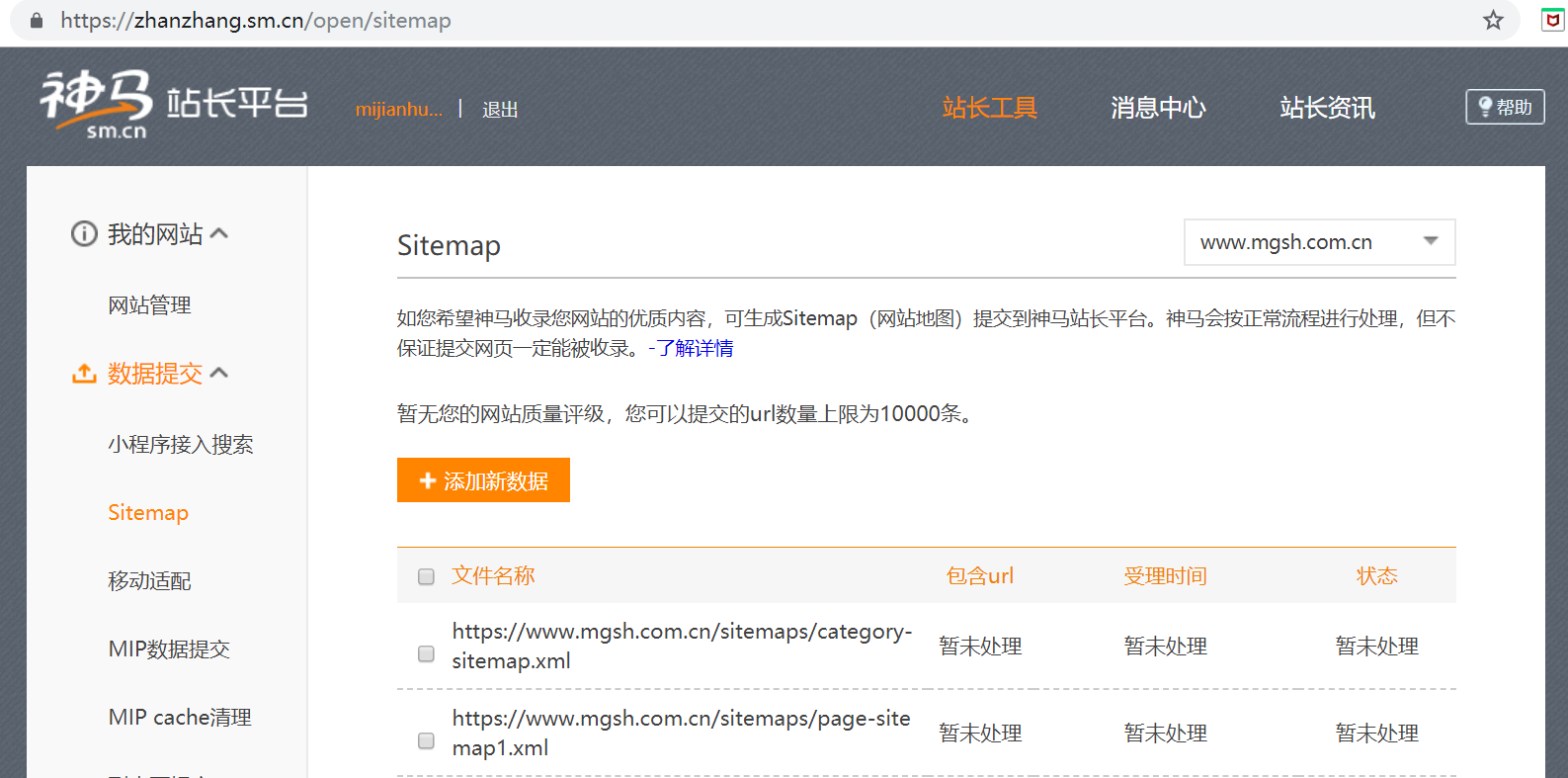
Task: Click the 受理时间 column header
Action: tap(1165, 575)
